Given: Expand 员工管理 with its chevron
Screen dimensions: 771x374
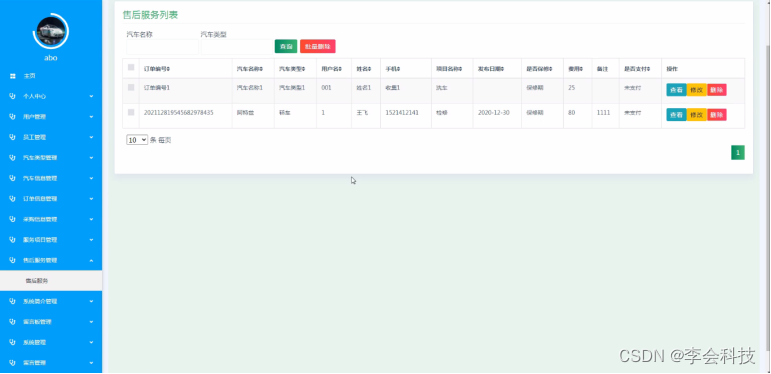Looking at the screenshot, I should click(91, 137).
